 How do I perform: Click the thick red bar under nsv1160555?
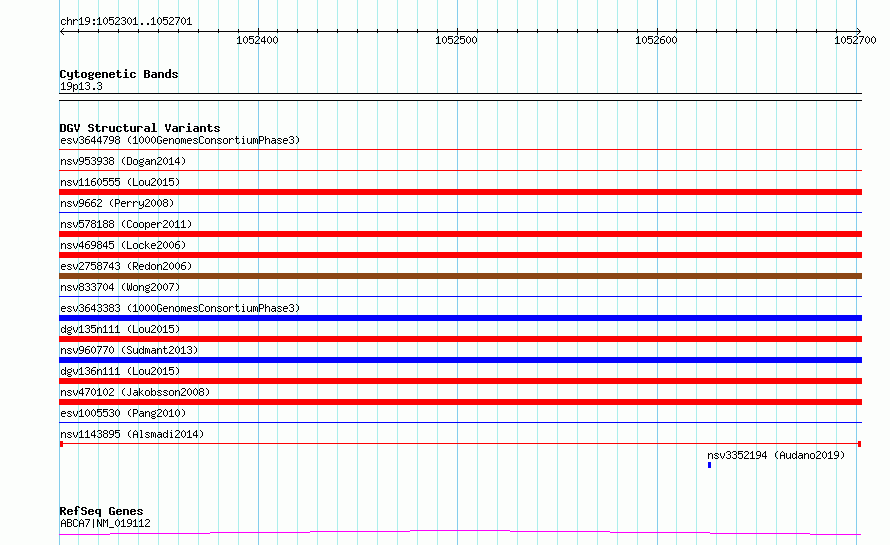[460, 192]
